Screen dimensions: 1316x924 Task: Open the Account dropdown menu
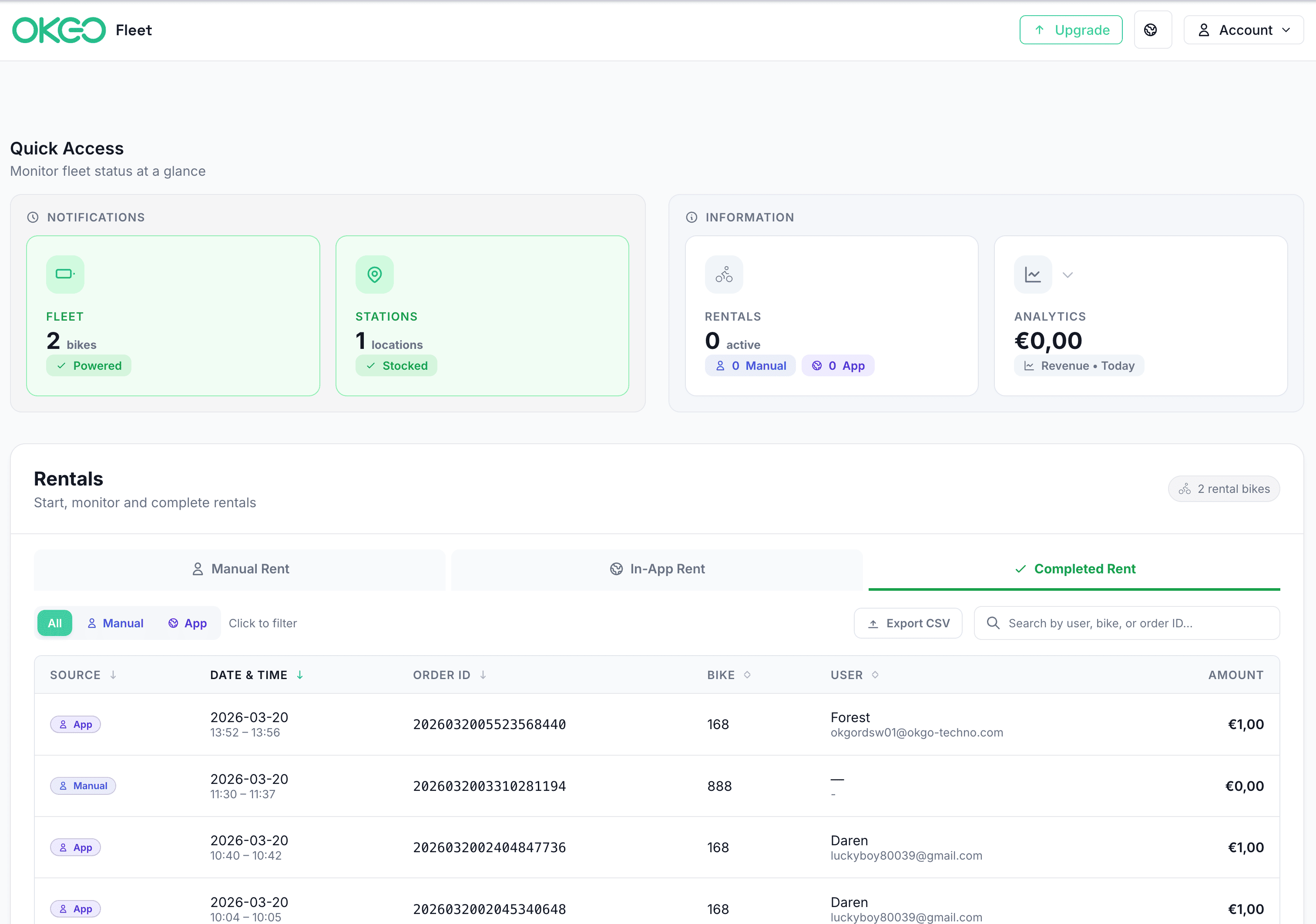1243,30
